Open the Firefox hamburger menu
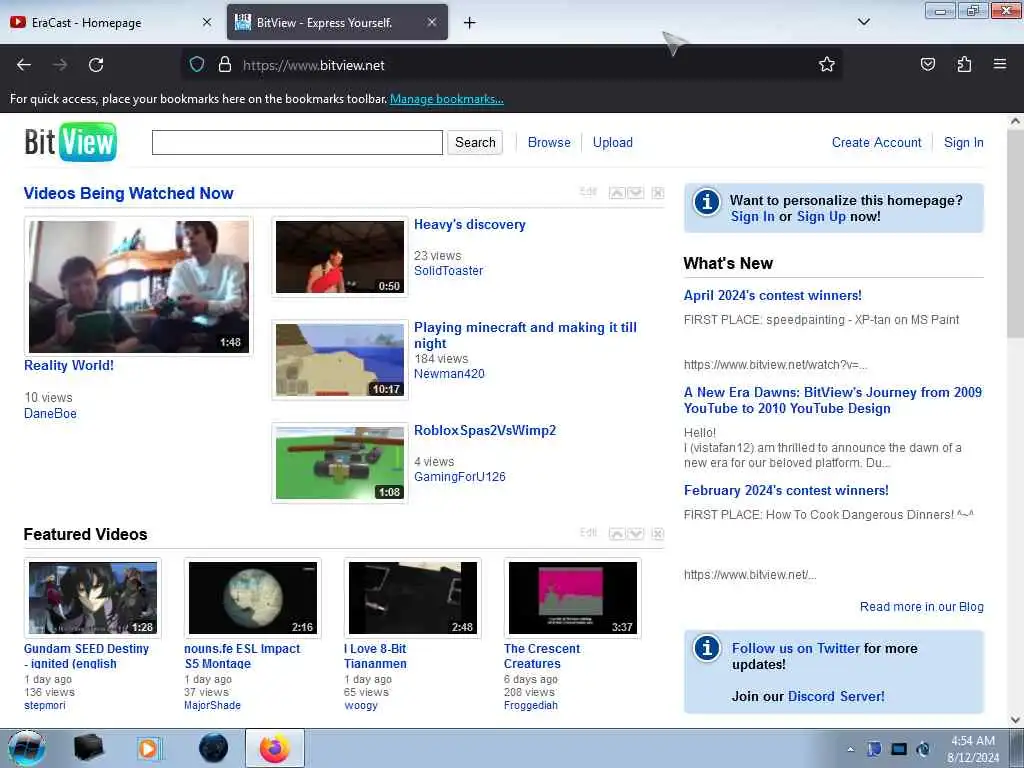This screenshot has width=1024, height=768. pyautogui.click(x=1000, y=64)
